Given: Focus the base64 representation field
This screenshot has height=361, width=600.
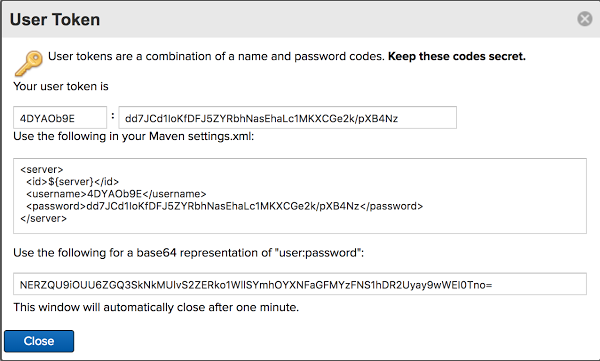Looking at the screenshot, I should pos(300,284).
